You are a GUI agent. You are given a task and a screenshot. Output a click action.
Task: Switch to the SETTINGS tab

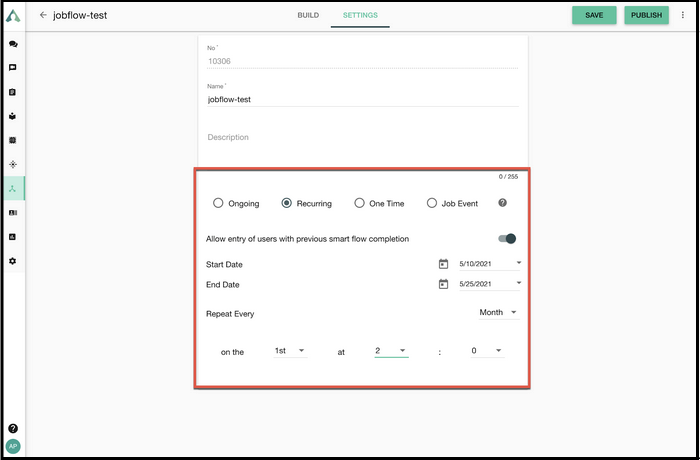click(x=360, y=15)
